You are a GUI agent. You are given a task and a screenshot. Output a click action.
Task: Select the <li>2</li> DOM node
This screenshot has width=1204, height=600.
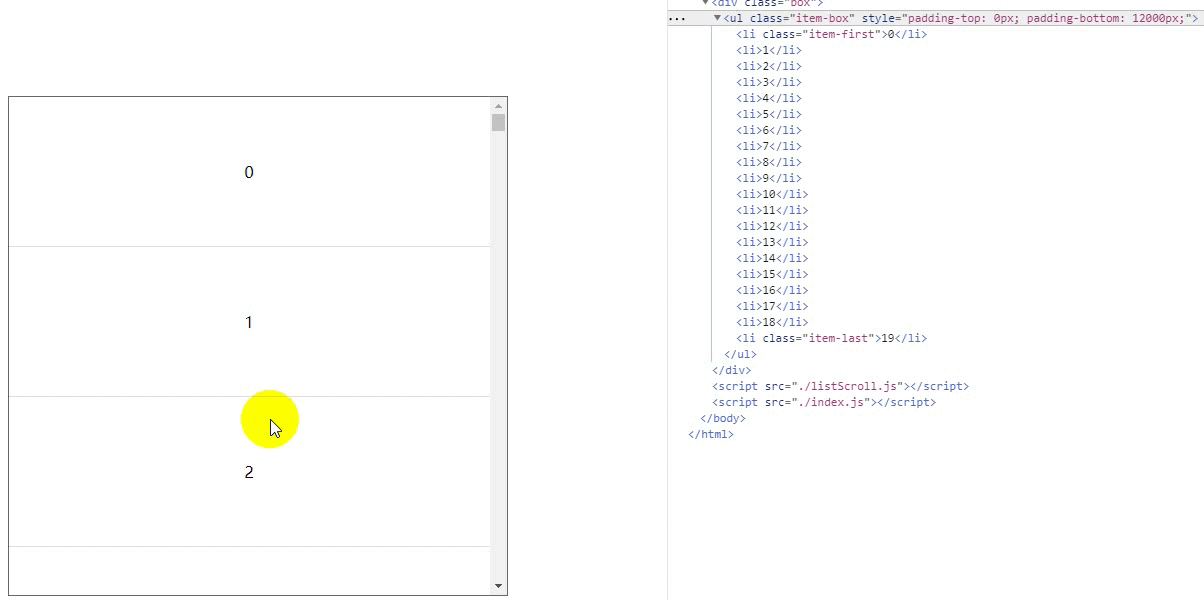pos(769,66)
